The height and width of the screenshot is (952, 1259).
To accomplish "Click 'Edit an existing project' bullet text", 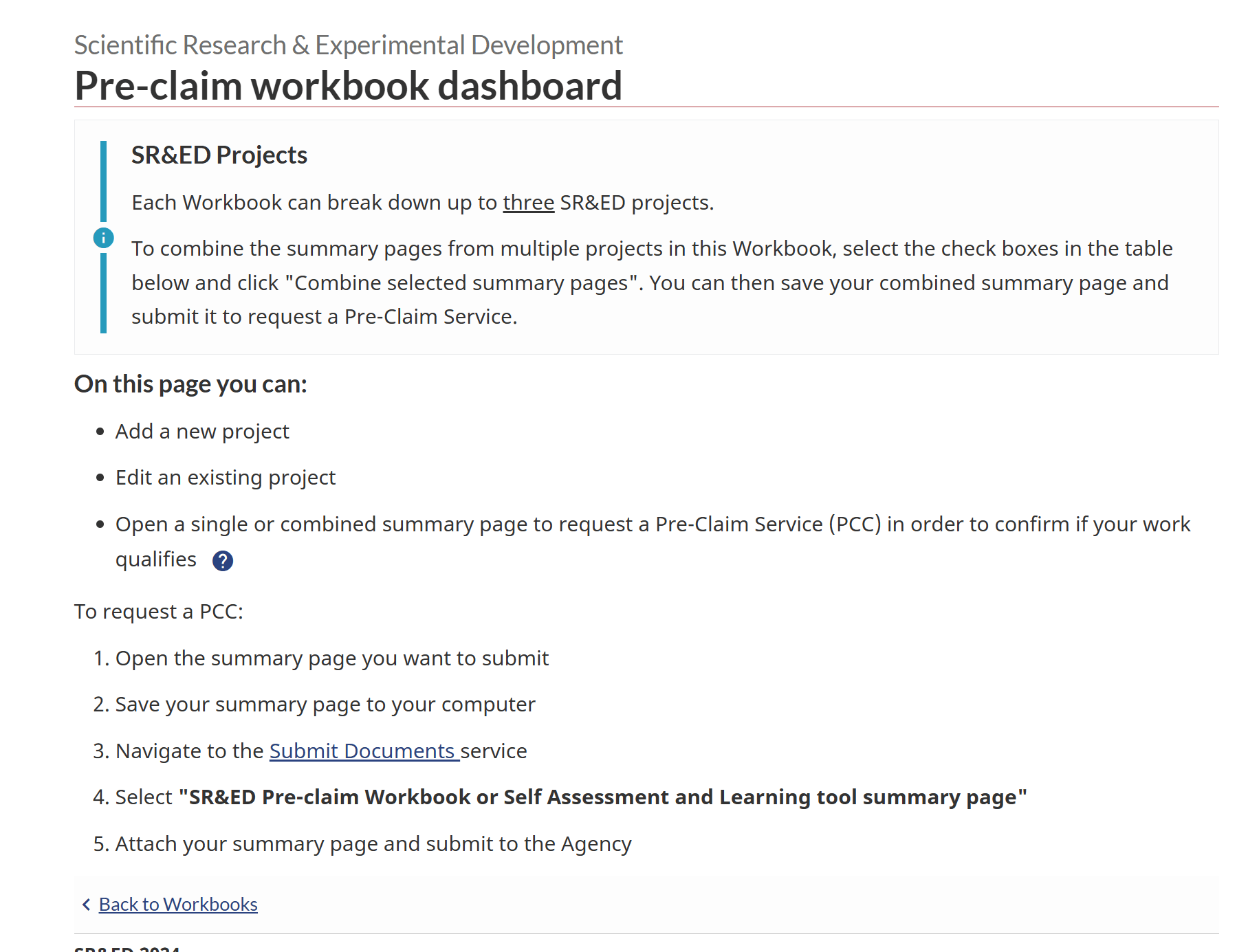I will point(226,478).
